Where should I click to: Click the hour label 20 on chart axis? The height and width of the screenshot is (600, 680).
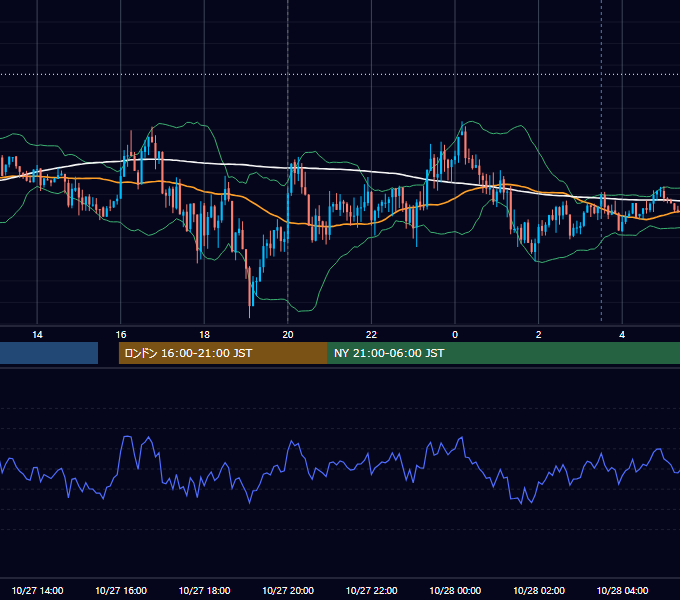[x=288, y=335]
